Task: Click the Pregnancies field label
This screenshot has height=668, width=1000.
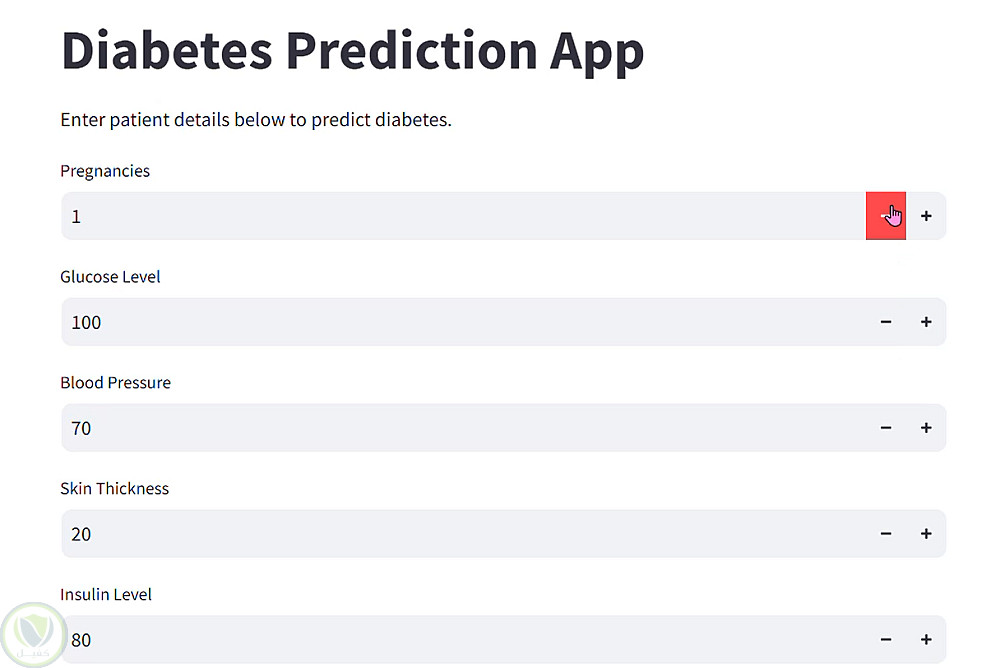Action: 105,171
